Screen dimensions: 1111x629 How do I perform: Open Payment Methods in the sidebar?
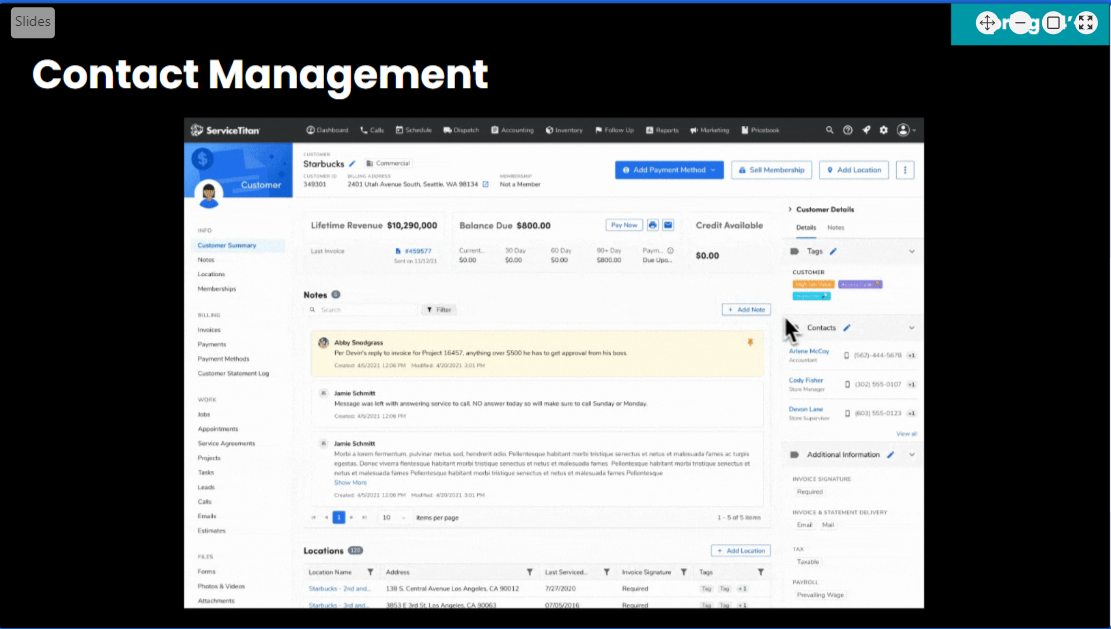[223, 359]
